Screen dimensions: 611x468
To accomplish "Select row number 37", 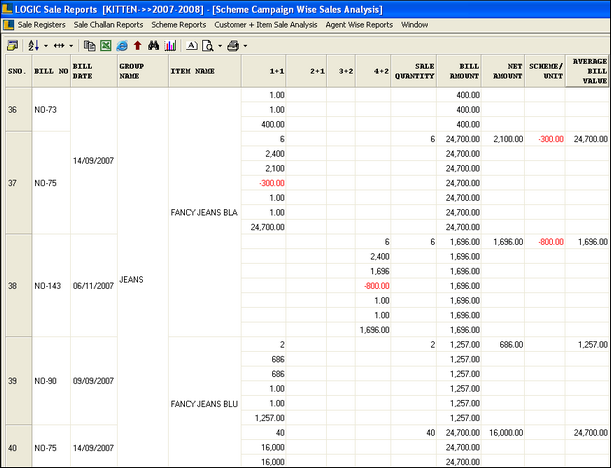I will [19, 183].
